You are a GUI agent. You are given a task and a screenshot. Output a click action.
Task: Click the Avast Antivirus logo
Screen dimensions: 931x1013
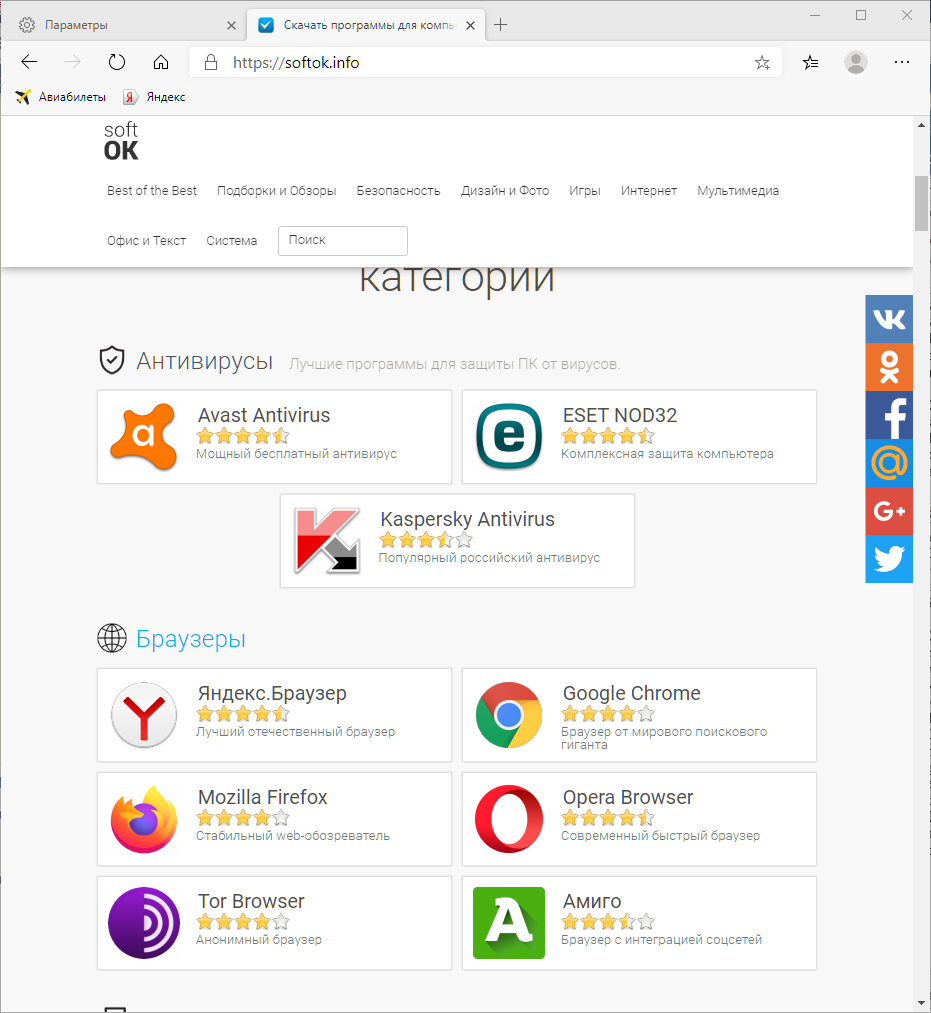(143, 436)
